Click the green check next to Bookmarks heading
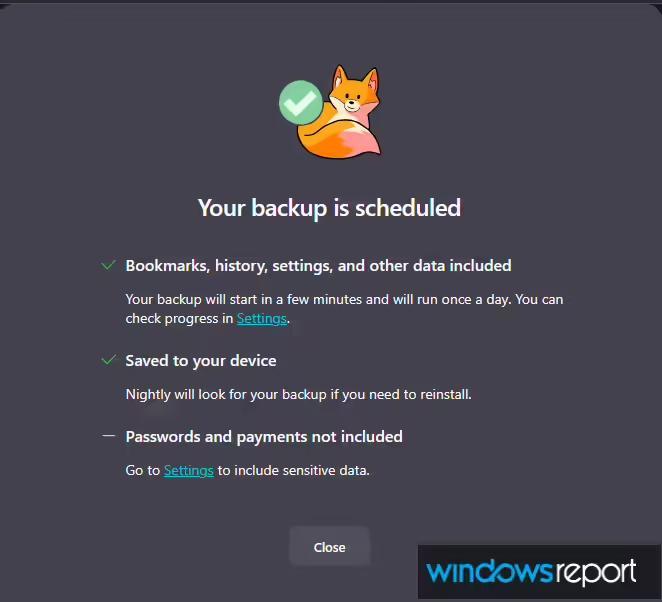This screenshot has width=662, height=602. click(x=109, y=265)
